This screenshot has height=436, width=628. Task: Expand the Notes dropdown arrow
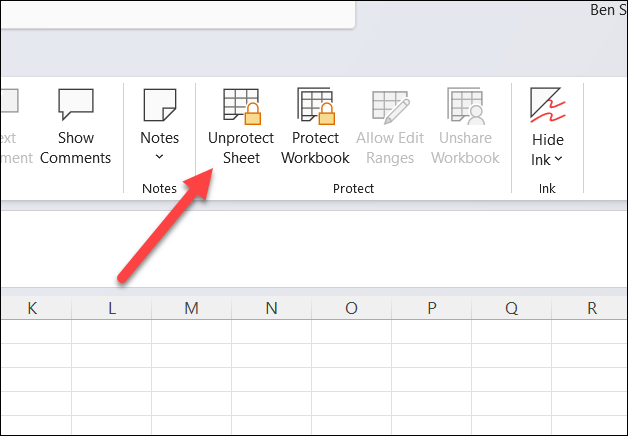[x=159, y=157]
